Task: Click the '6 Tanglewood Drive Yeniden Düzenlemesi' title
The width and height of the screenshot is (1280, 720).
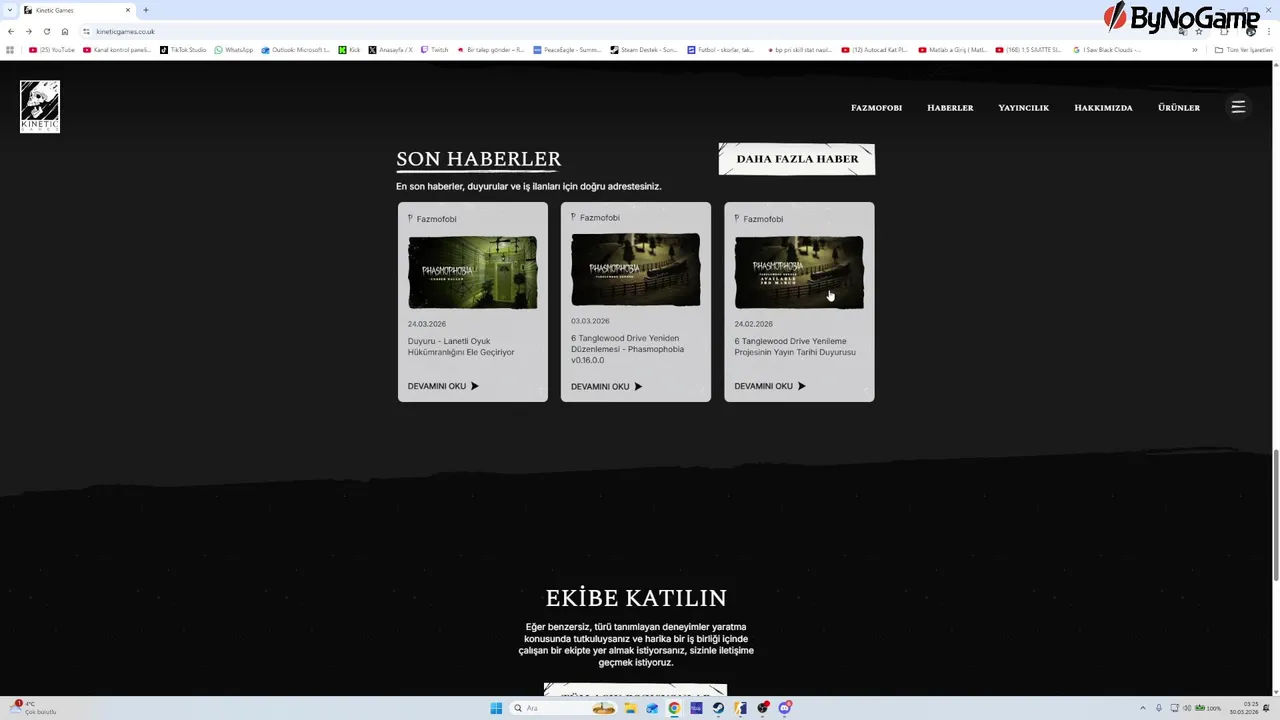Action: coord(628,349)
